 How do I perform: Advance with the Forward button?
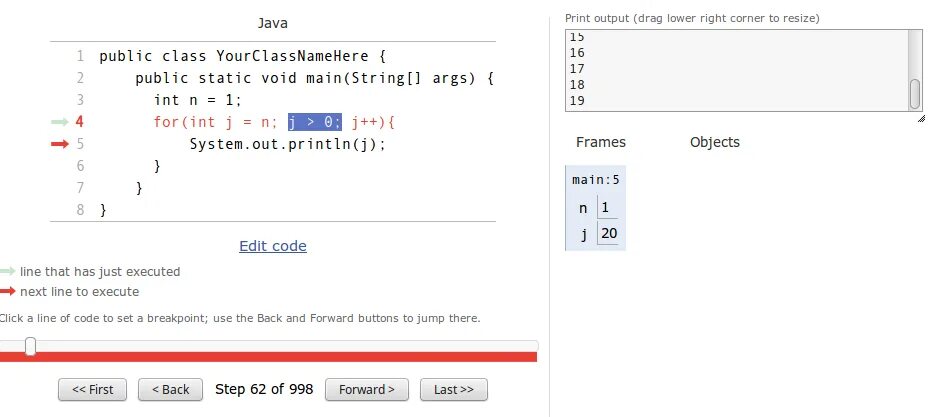[367, 389]
